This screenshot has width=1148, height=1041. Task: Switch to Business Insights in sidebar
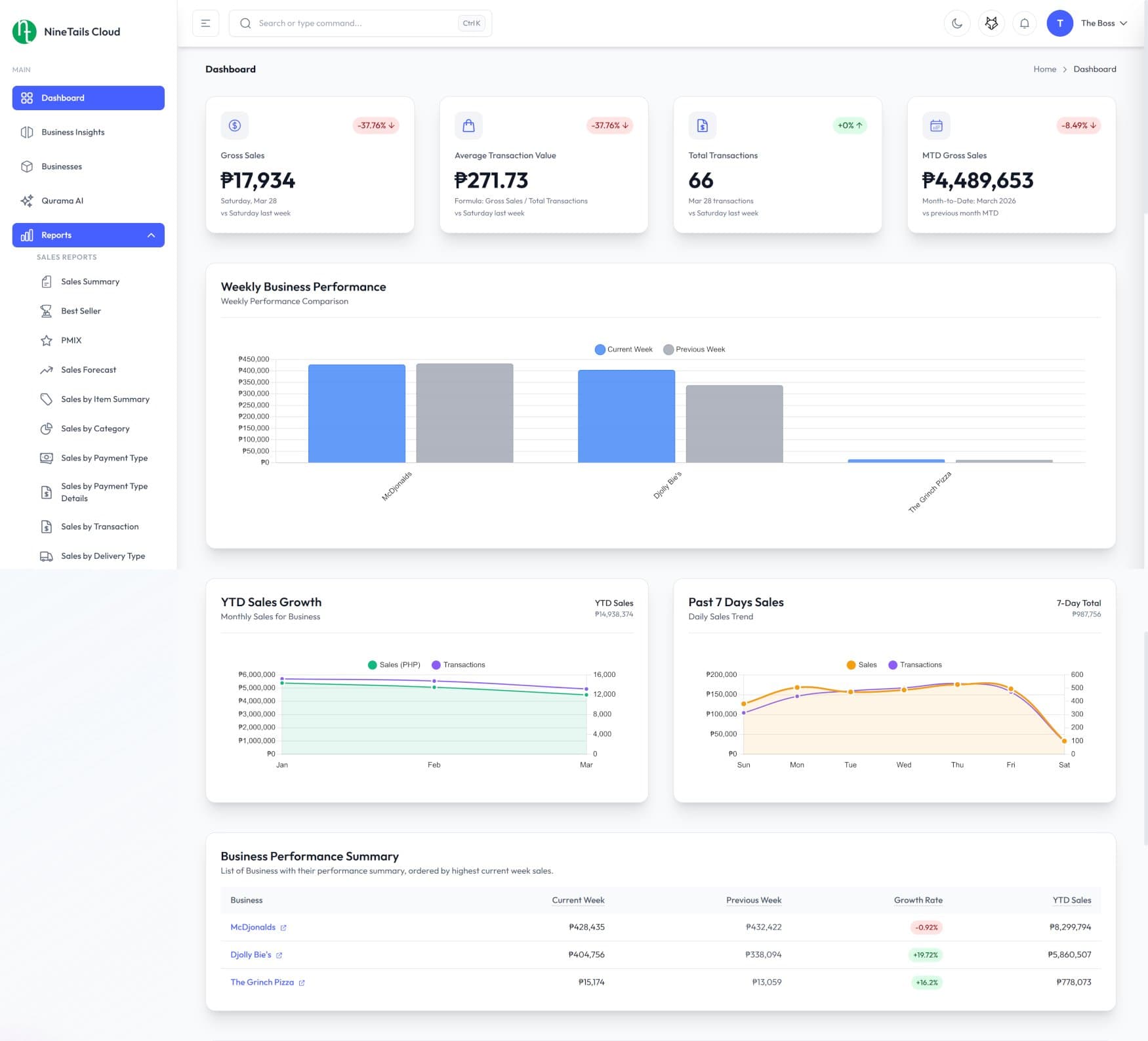[x=72, y=132]
